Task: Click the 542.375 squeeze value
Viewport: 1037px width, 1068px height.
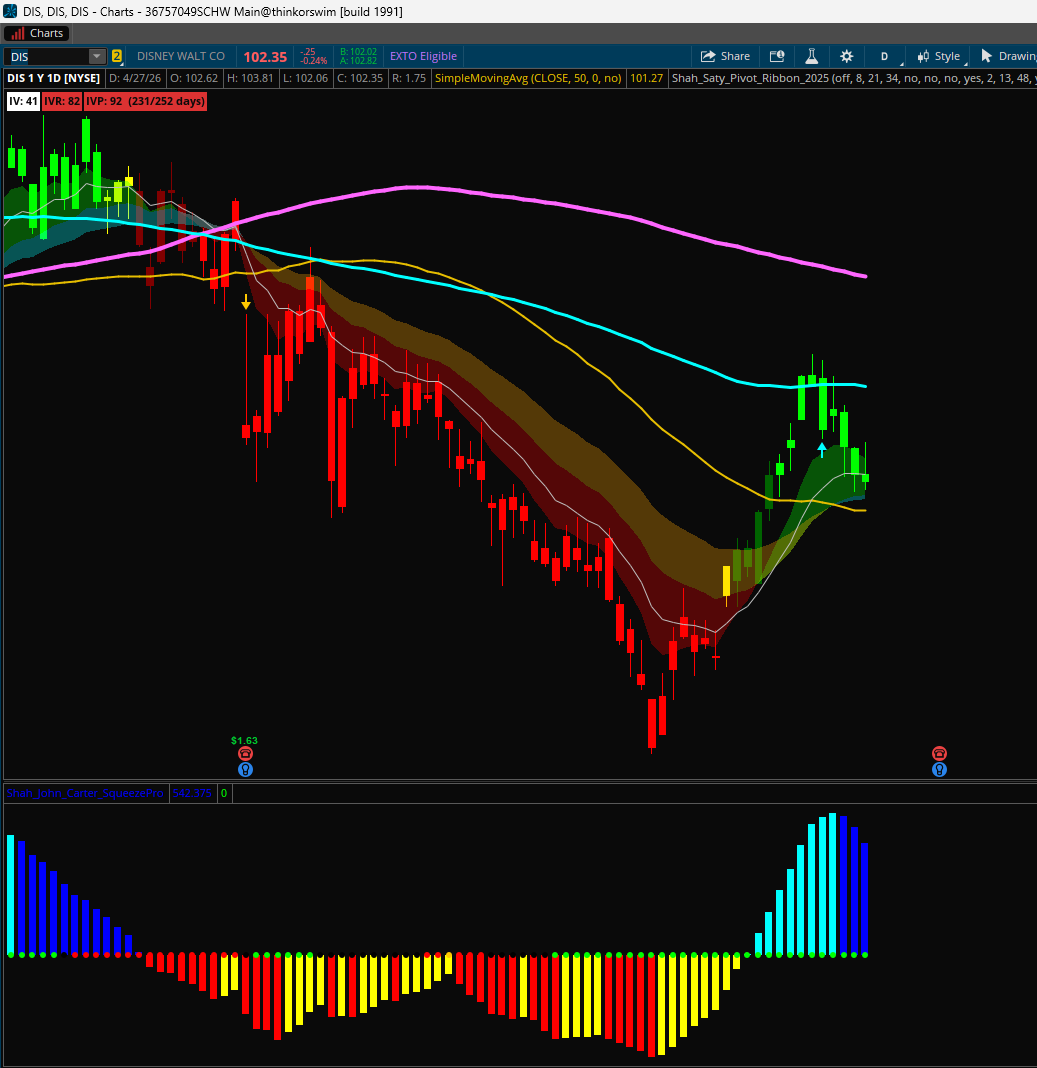Action: [x=192, y=793]
